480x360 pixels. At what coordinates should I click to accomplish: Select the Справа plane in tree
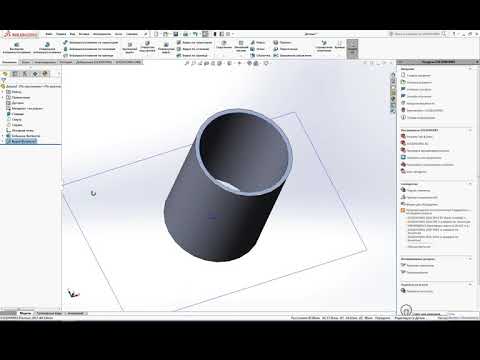pyautogui.click(x=14, y=125)
